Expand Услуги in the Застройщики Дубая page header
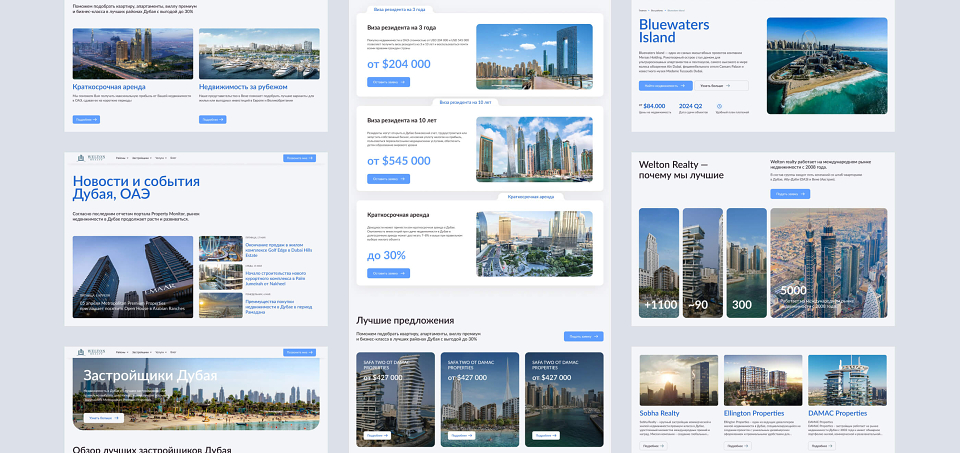The height and width of the screenshot is (453, 960). tap(160, 353)
